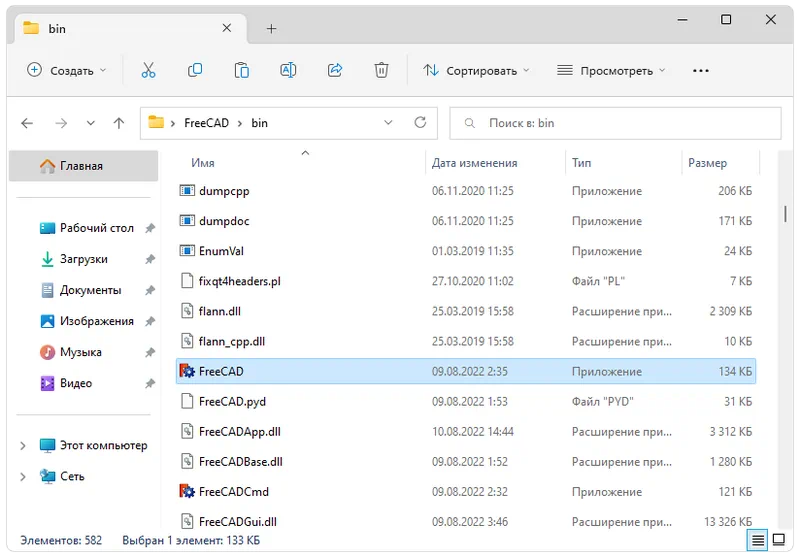
Task: Click the Share icon
Action: coord(335,70)
